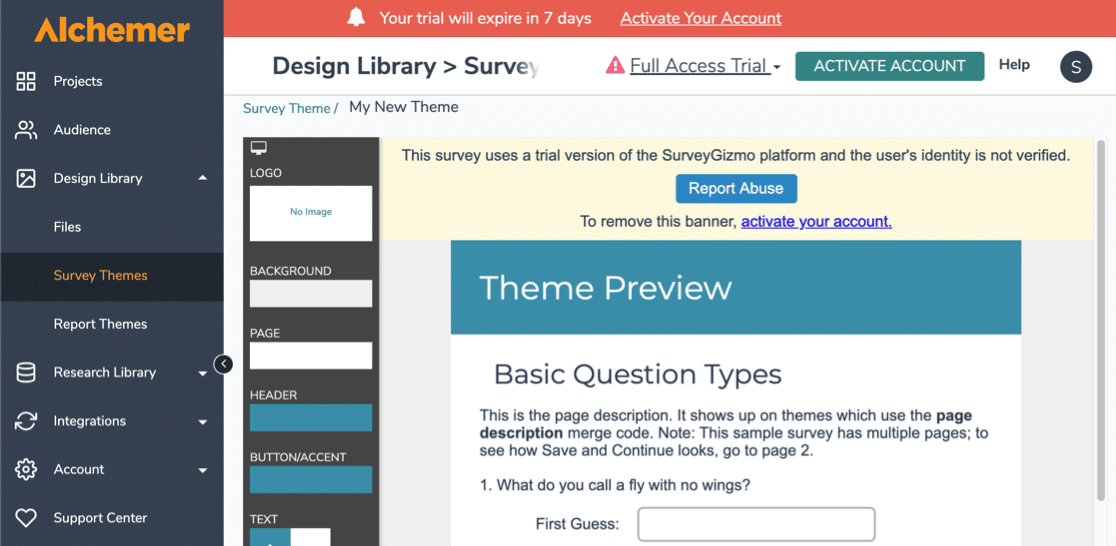This screenshot has height=546, width=1116.
Task: Open the Audience menu item
Action: 82,130
